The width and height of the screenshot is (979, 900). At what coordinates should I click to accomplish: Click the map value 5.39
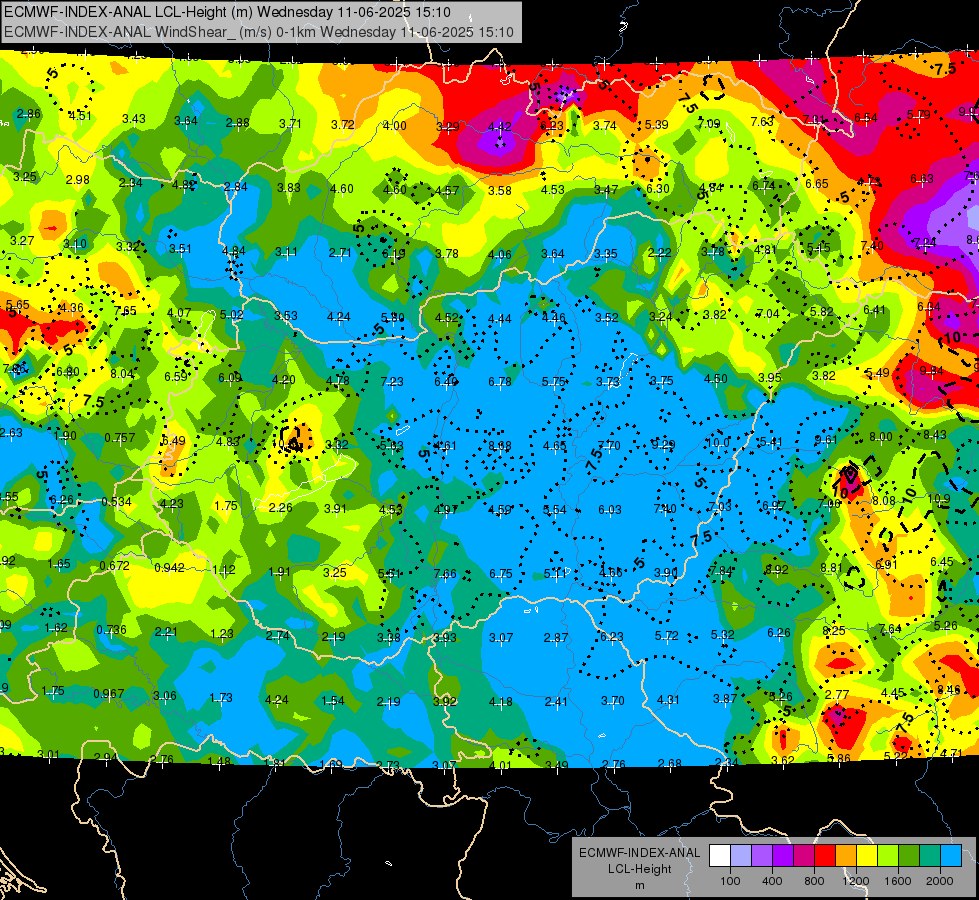pos(656,124)
